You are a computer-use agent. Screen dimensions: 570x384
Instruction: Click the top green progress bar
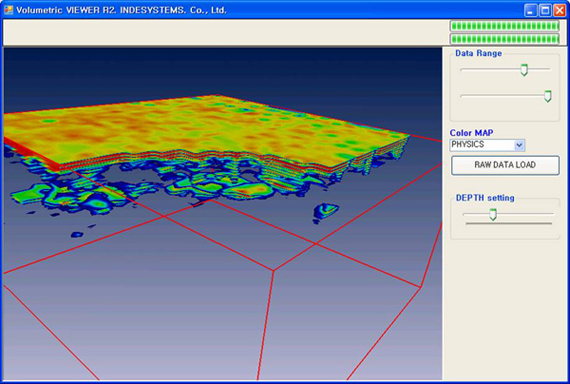505,26
